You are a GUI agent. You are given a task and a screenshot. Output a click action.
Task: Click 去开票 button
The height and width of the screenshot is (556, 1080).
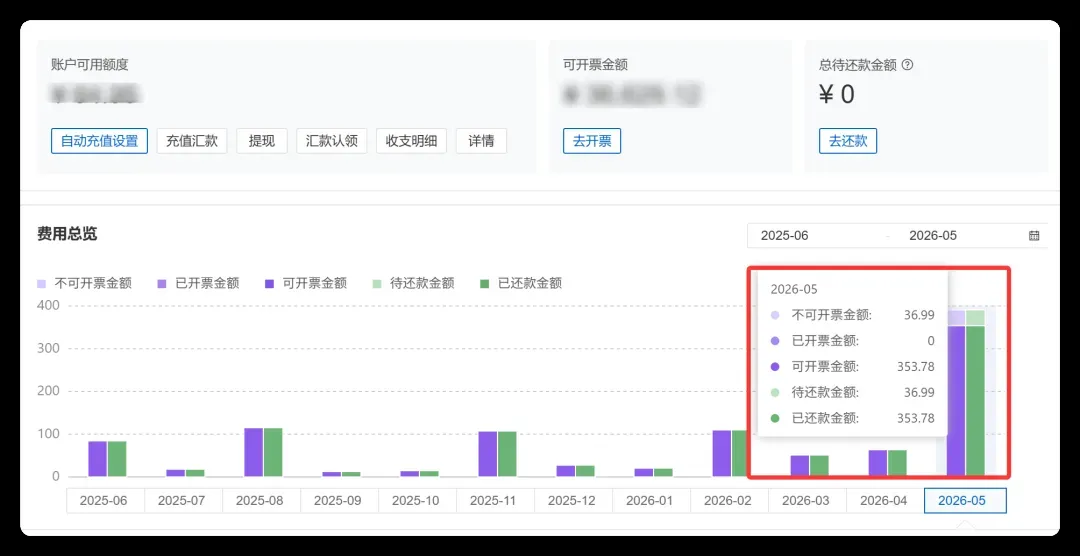(x=592, y=141)
